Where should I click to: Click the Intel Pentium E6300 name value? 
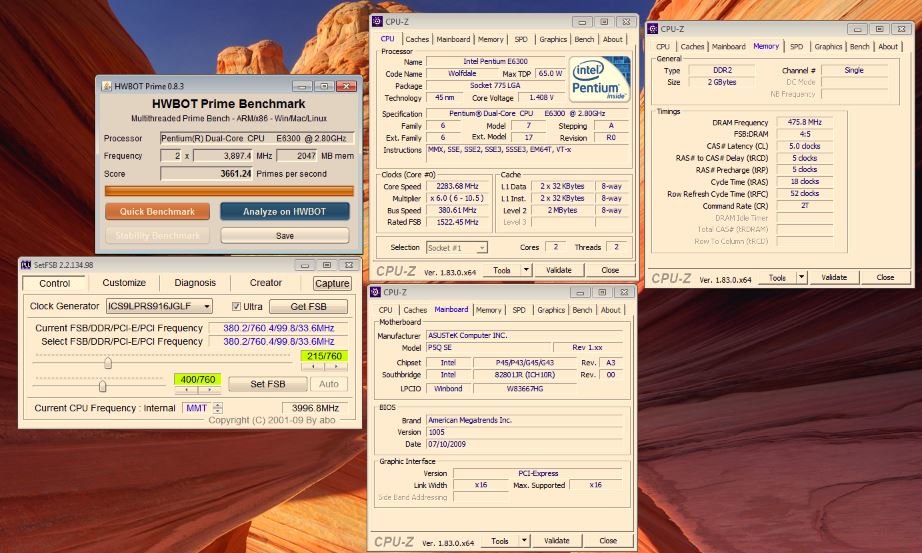(495, 61)
